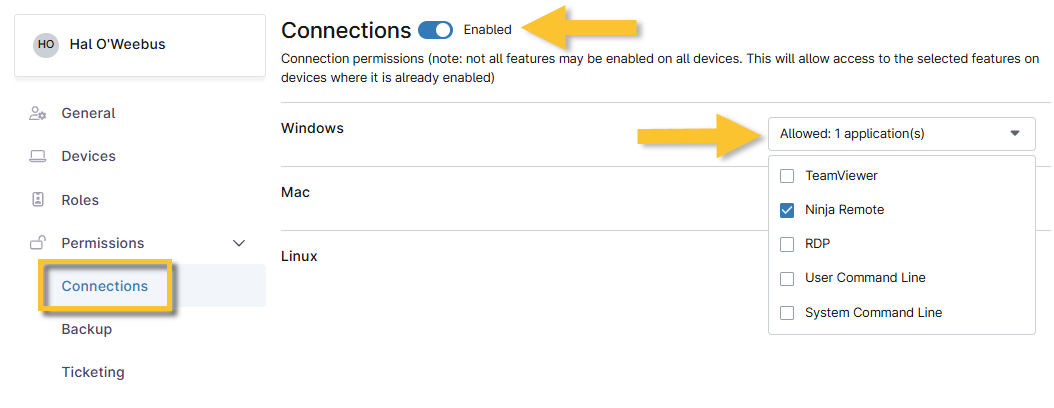Viewport: 1054px width, 408px height.
Task: Open the Connections permissions page
Action: [104, 286]
